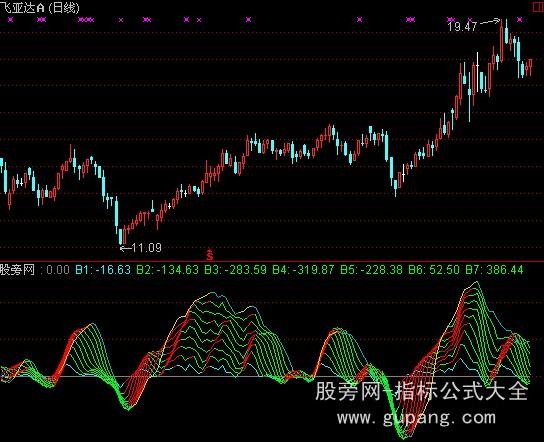Select the B3: -283.59 indicator value
Screen dimensions: 544x442
(235, 270)
